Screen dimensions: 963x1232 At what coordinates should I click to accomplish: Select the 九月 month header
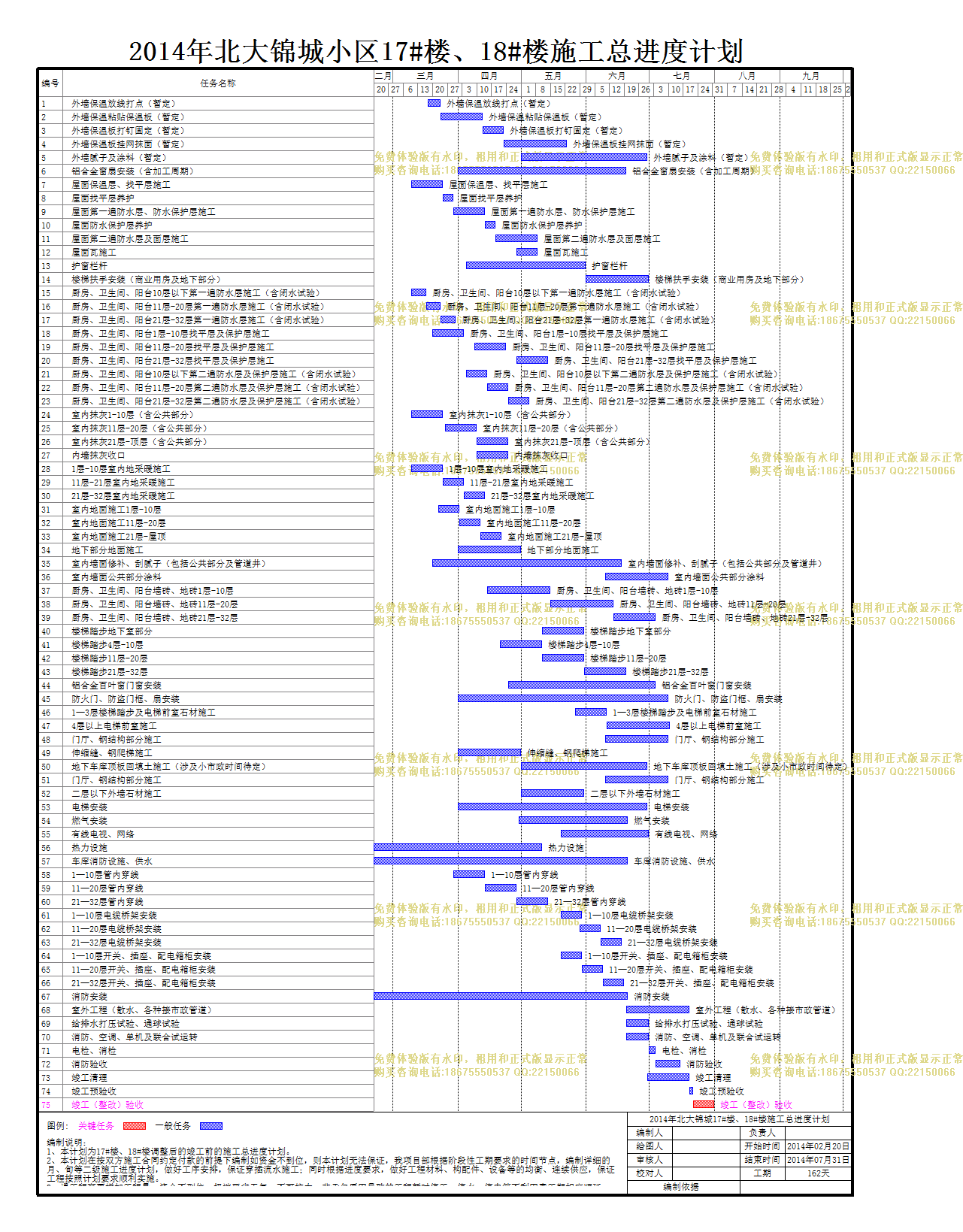(x=811, y=76)
